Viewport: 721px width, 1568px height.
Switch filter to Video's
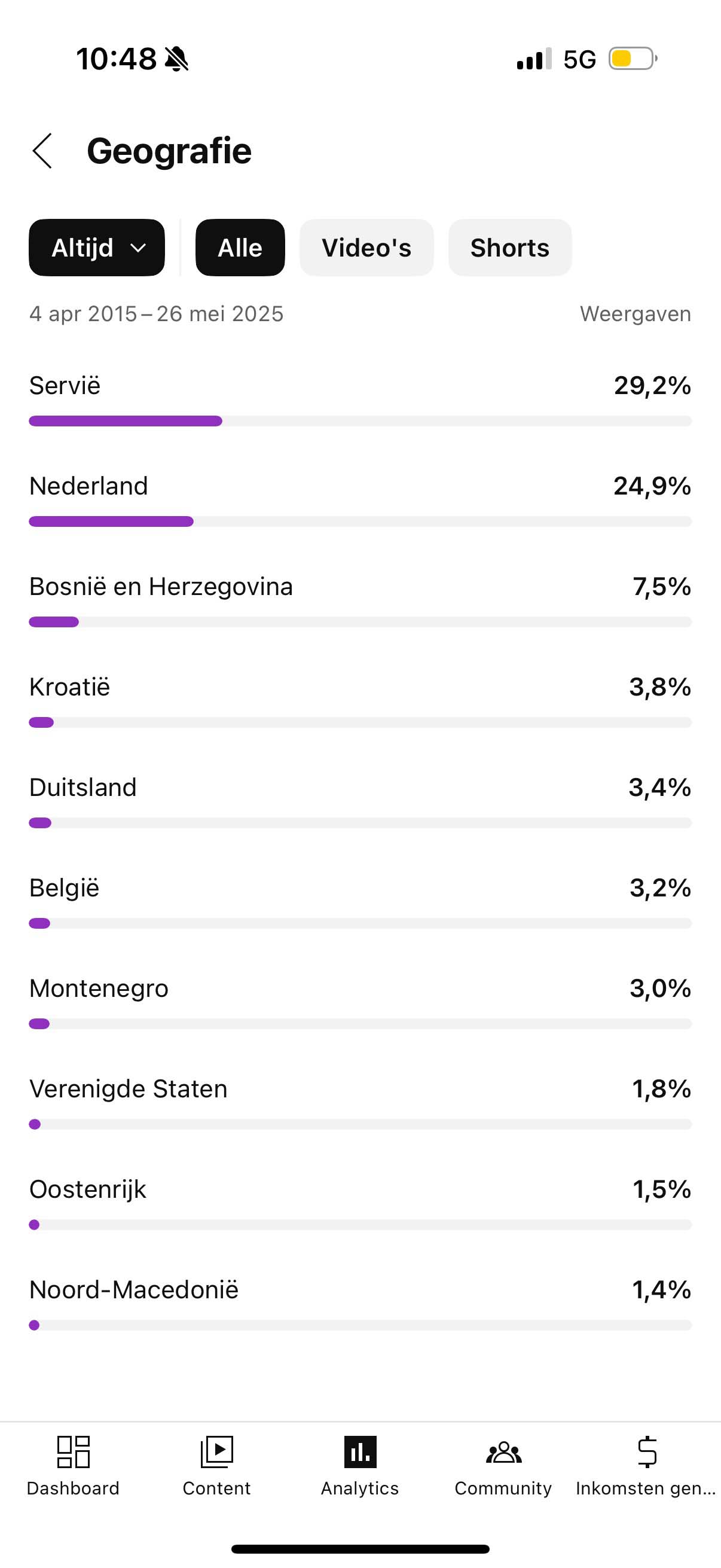[x=366, y=248]
